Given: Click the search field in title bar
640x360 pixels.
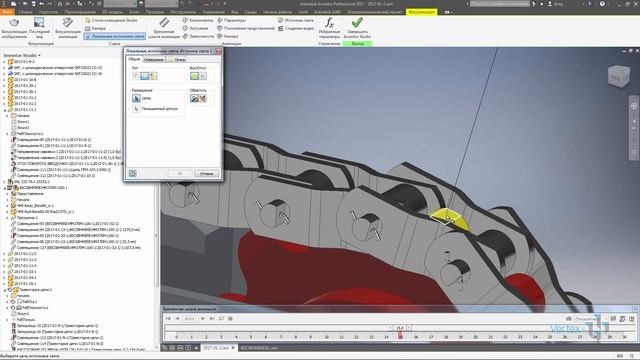Looking at the screenshot, I should (500, 4).
